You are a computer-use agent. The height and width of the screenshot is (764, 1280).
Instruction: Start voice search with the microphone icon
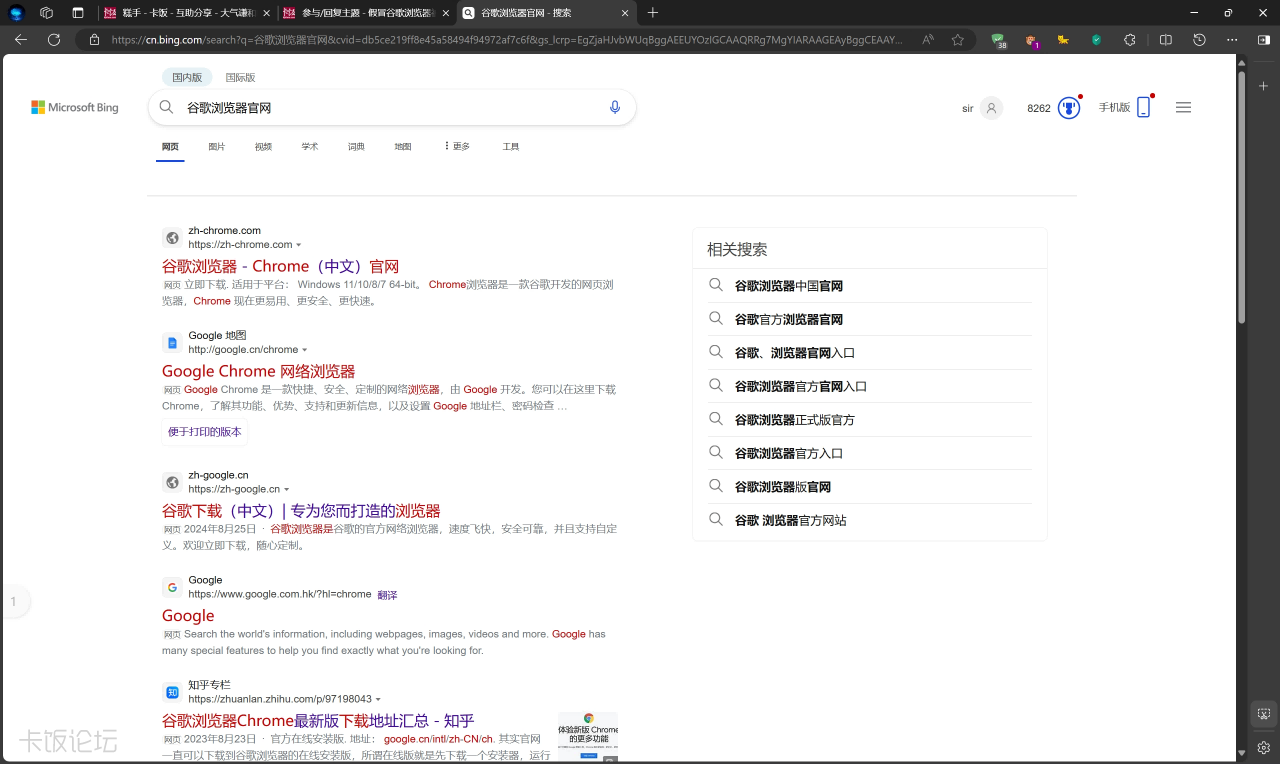(x=615, y=107)
